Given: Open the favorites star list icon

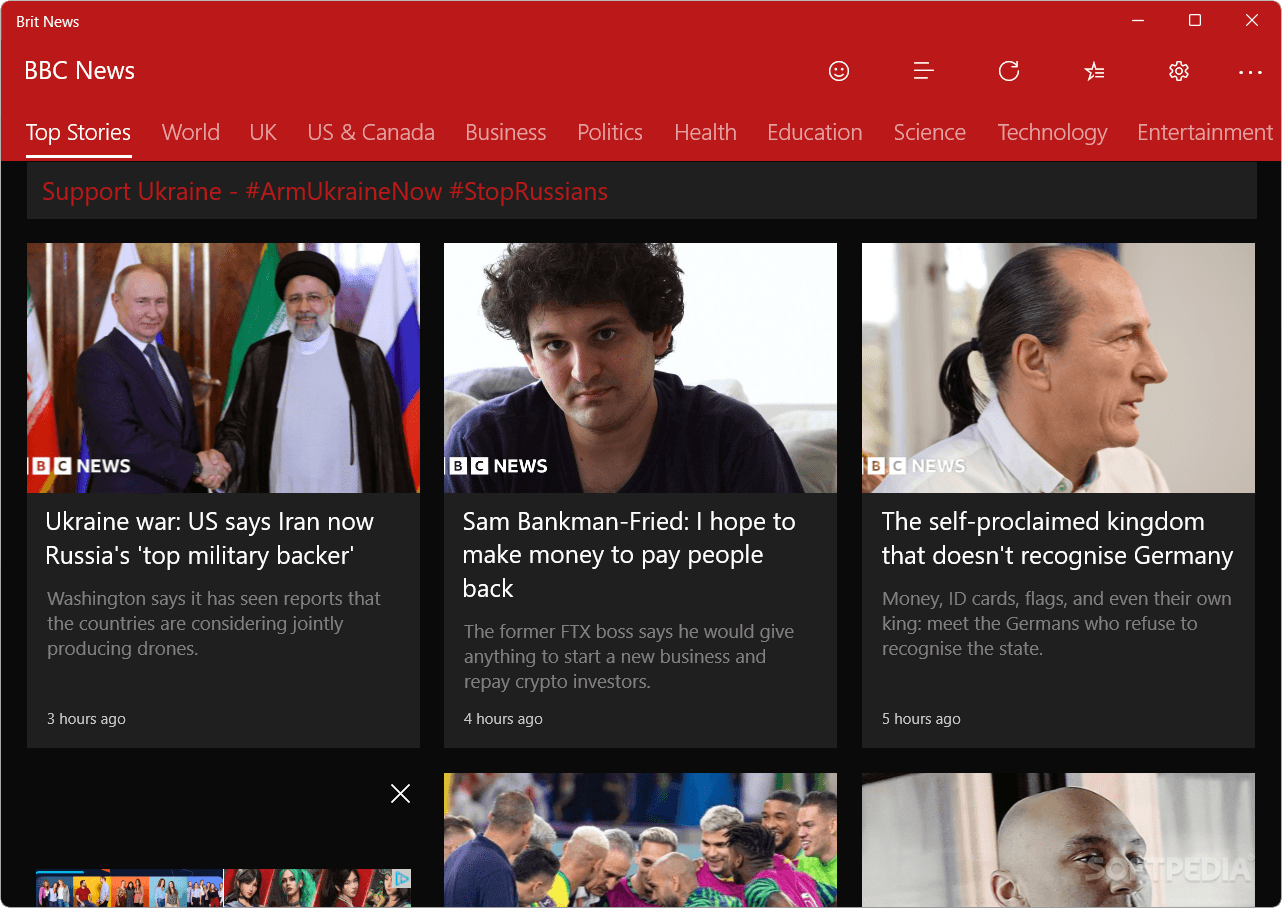Looking at the screenshot, I should point(1094,71).
